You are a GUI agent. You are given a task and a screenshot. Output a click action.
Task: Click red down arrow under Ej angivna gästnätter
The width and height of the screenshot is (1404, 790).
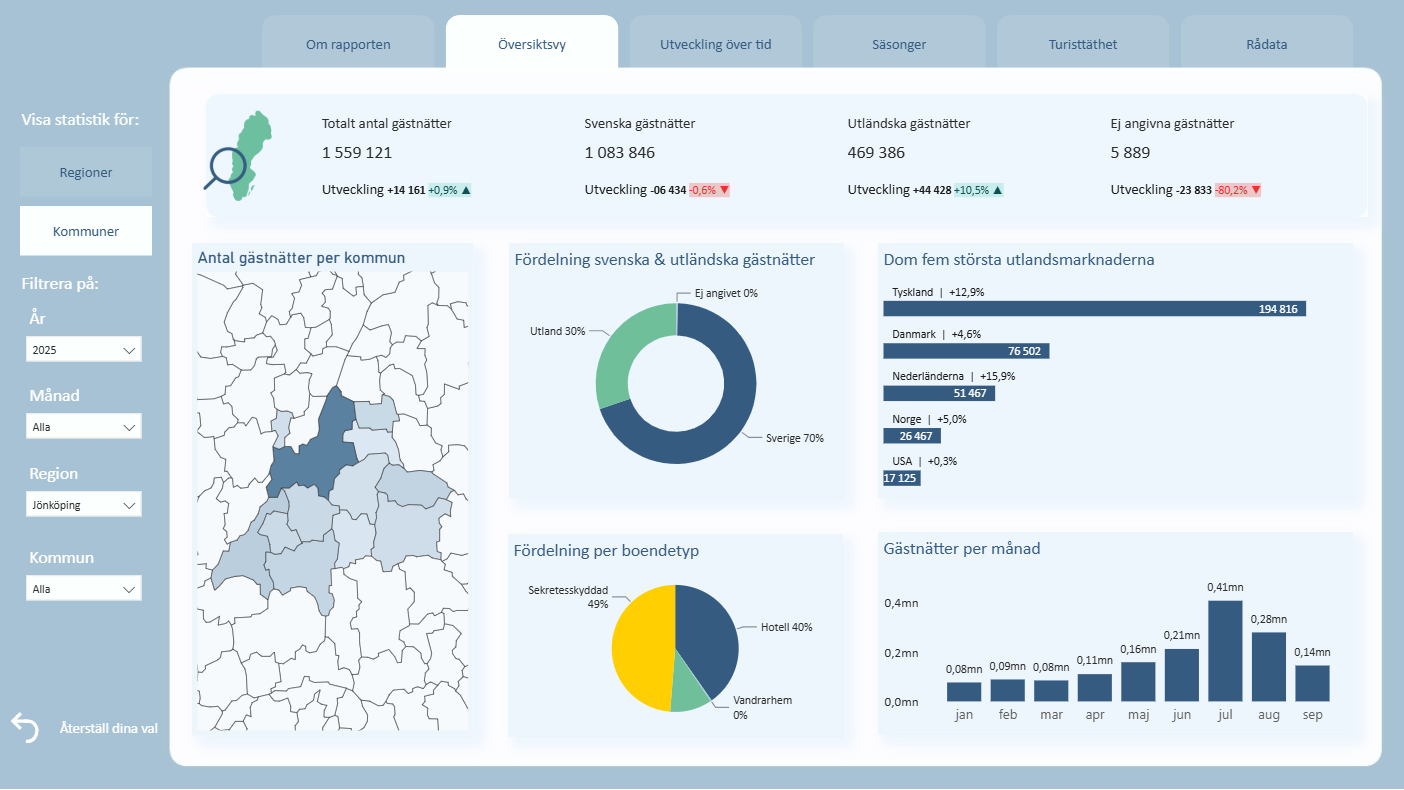pos(1255,190)
